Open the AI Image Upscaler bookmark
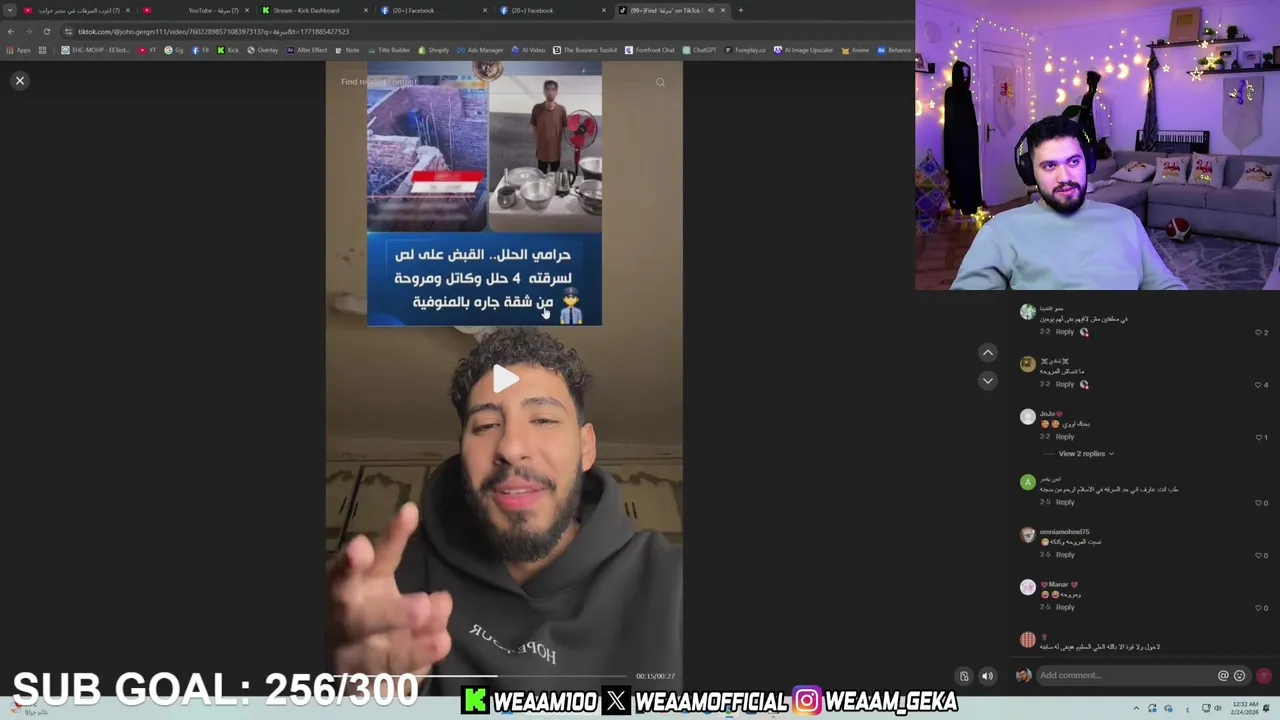 coord(805,50)
